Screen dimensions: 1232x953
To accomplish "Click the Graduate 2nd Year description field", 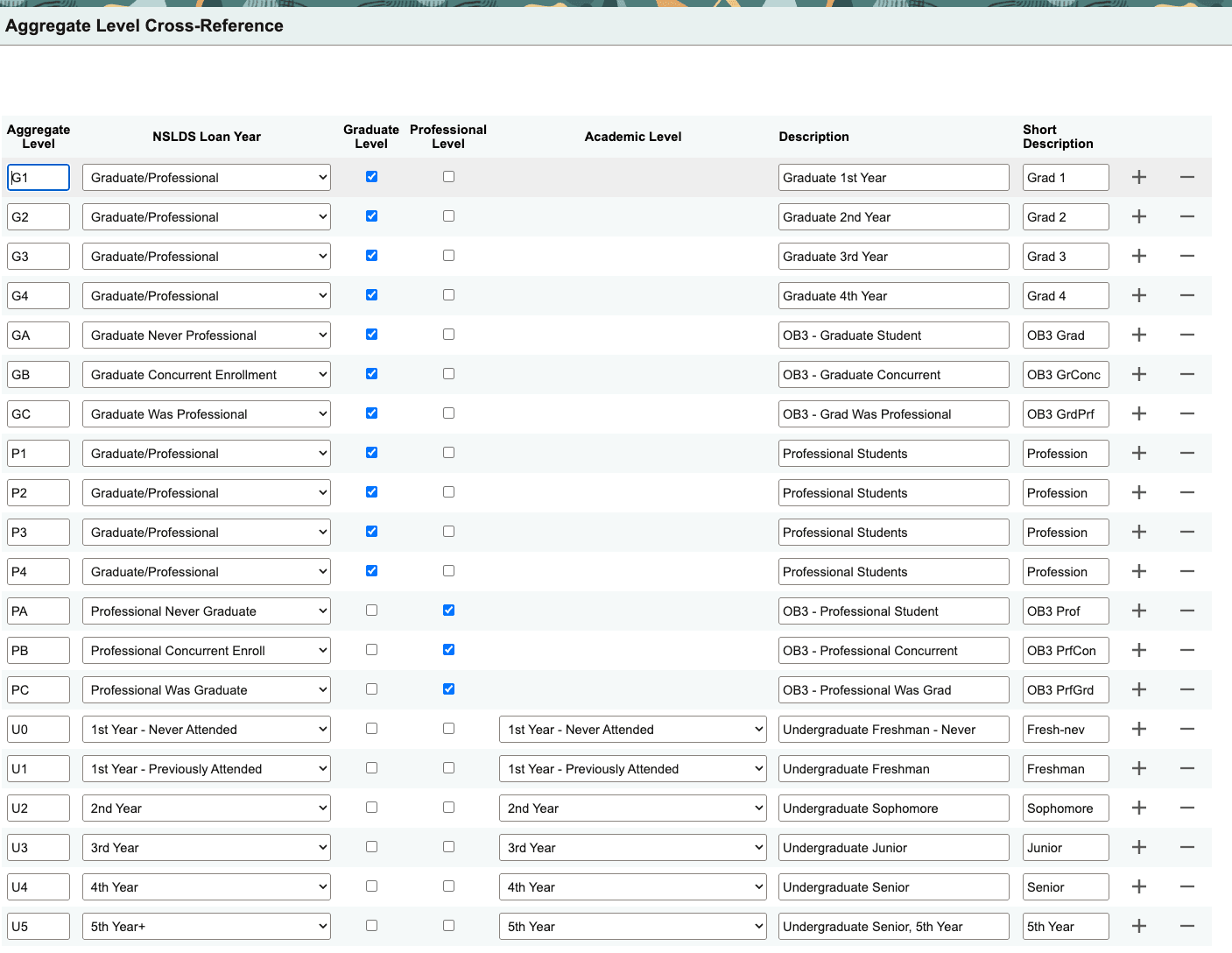I will 893,216.
